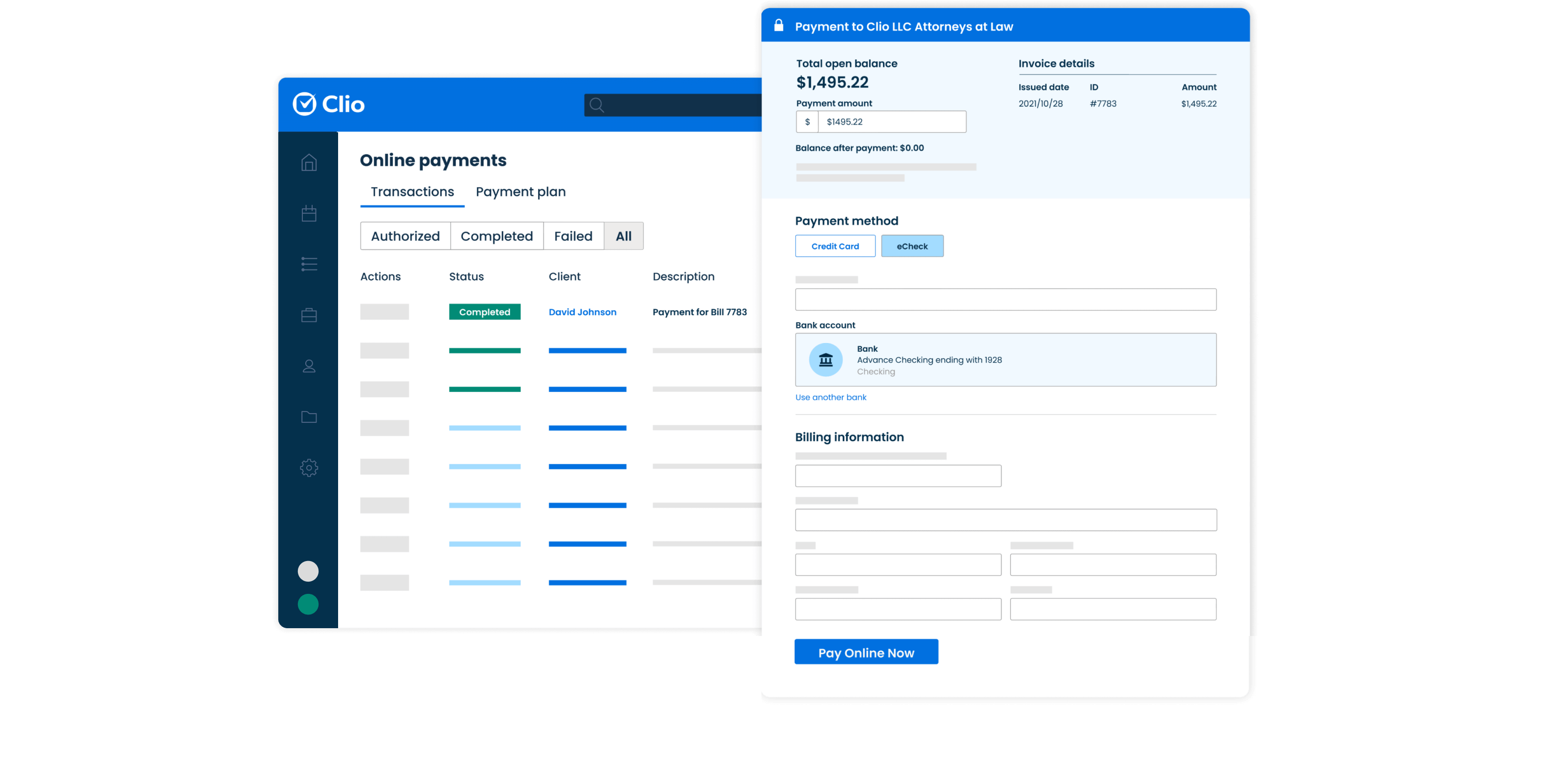Image resolution: width=1568 pixels, height=784 pixels.
Task: Click the search magnifier icon
Action: click(596, 105)
